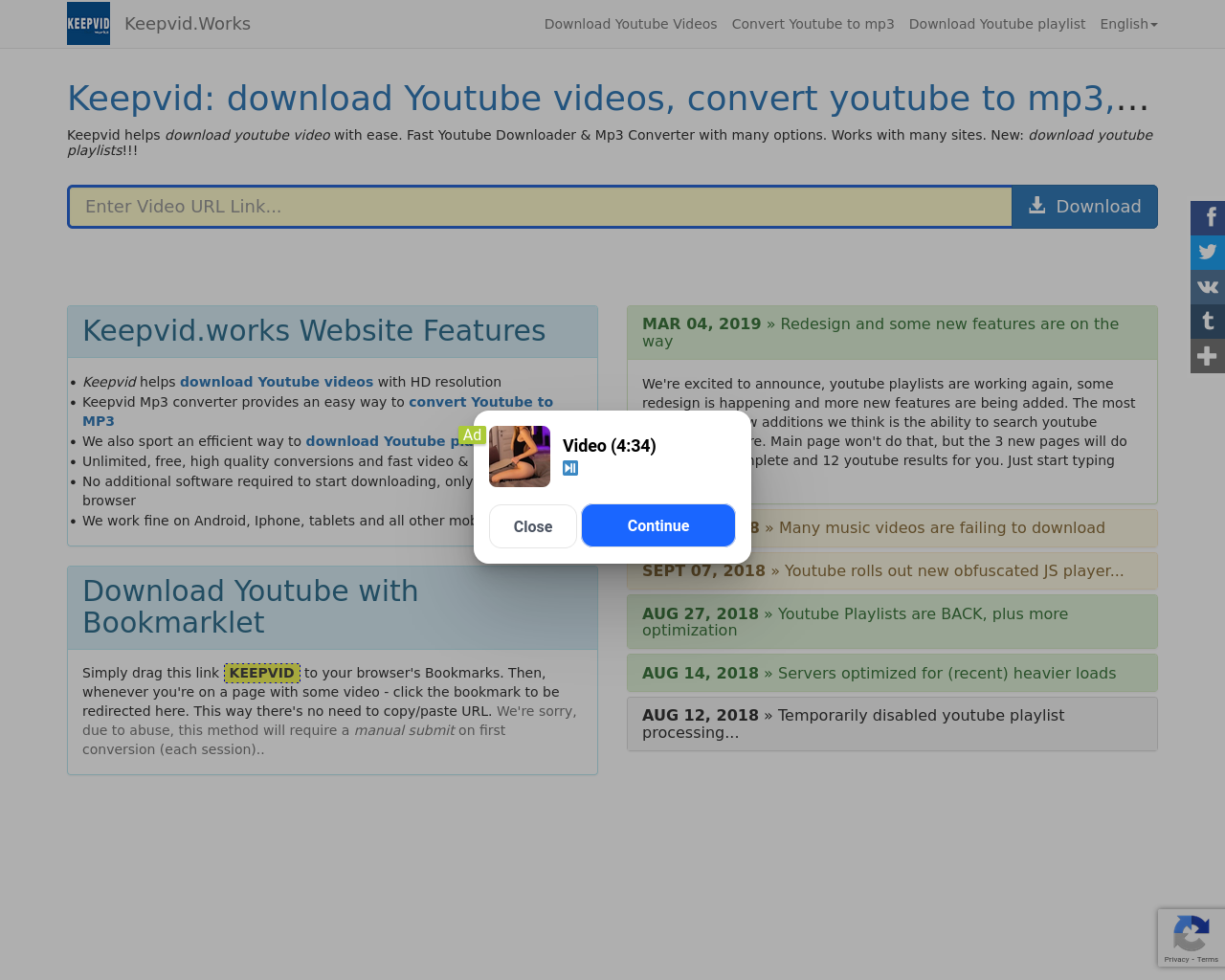
Task: Click Continue in the ad popup
Action: pos(658,525)
